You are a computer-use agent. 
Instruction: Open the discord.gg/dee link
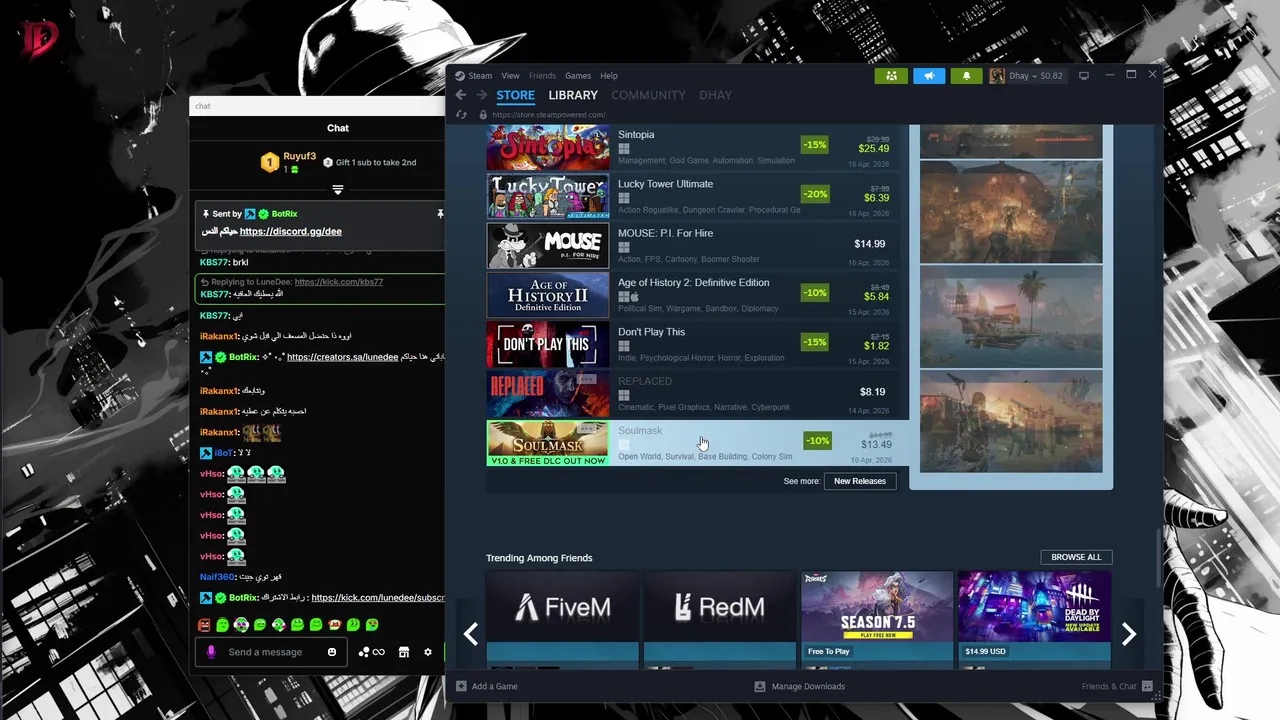291,231
